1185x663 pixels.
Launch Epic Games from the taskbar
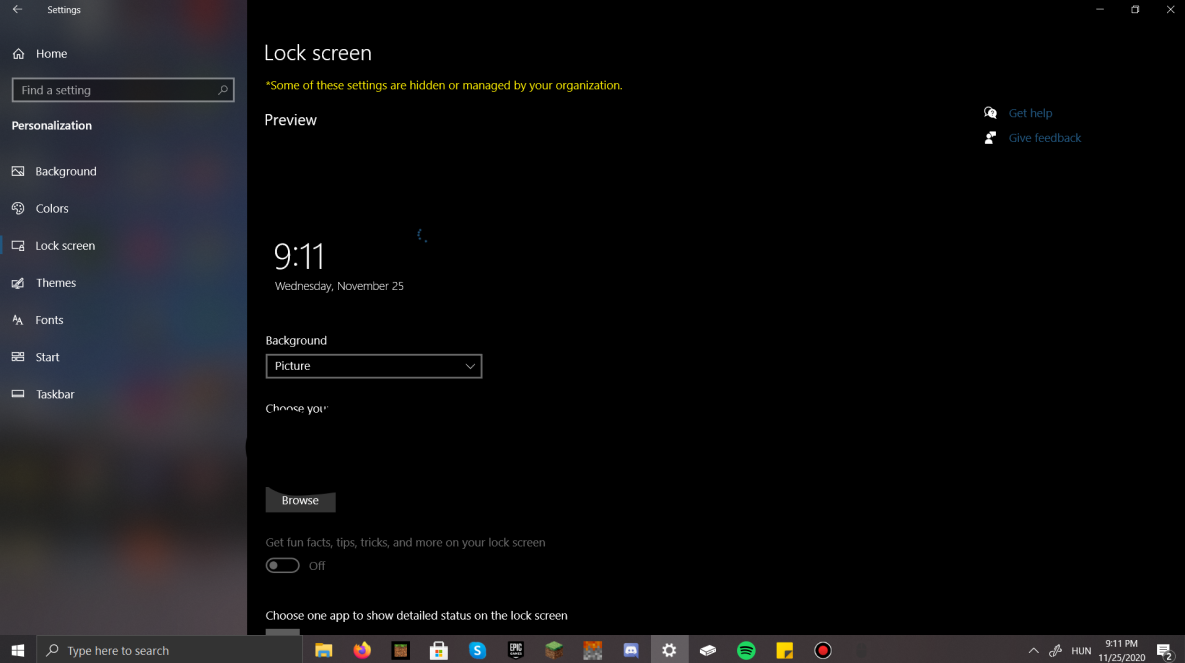[516, 650]
